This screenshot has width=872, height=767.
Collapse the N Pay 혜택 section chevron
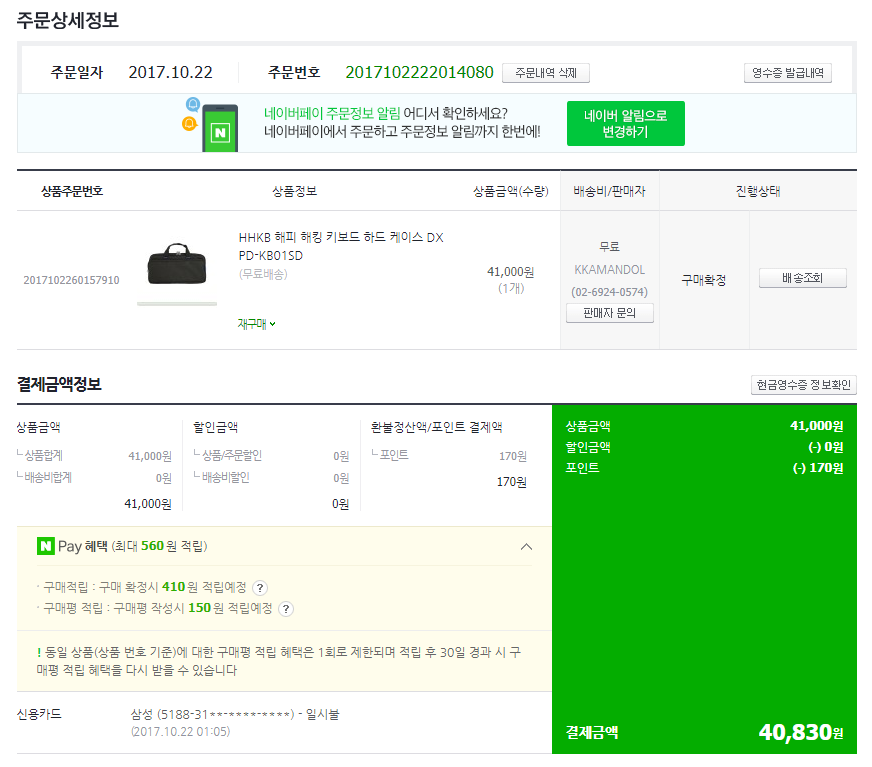click(x=526, y=547)
